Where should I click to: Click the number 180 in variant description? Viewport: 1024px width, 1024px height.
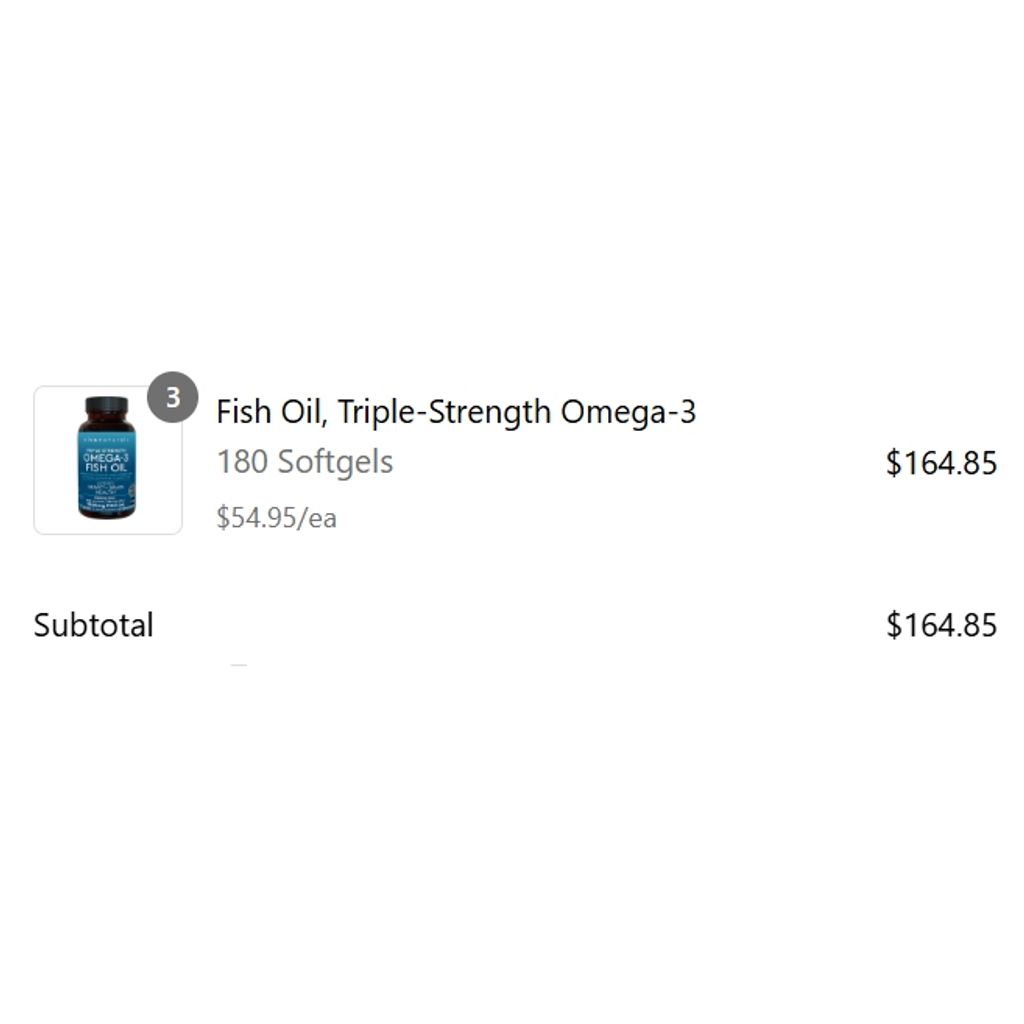(242, 462)
